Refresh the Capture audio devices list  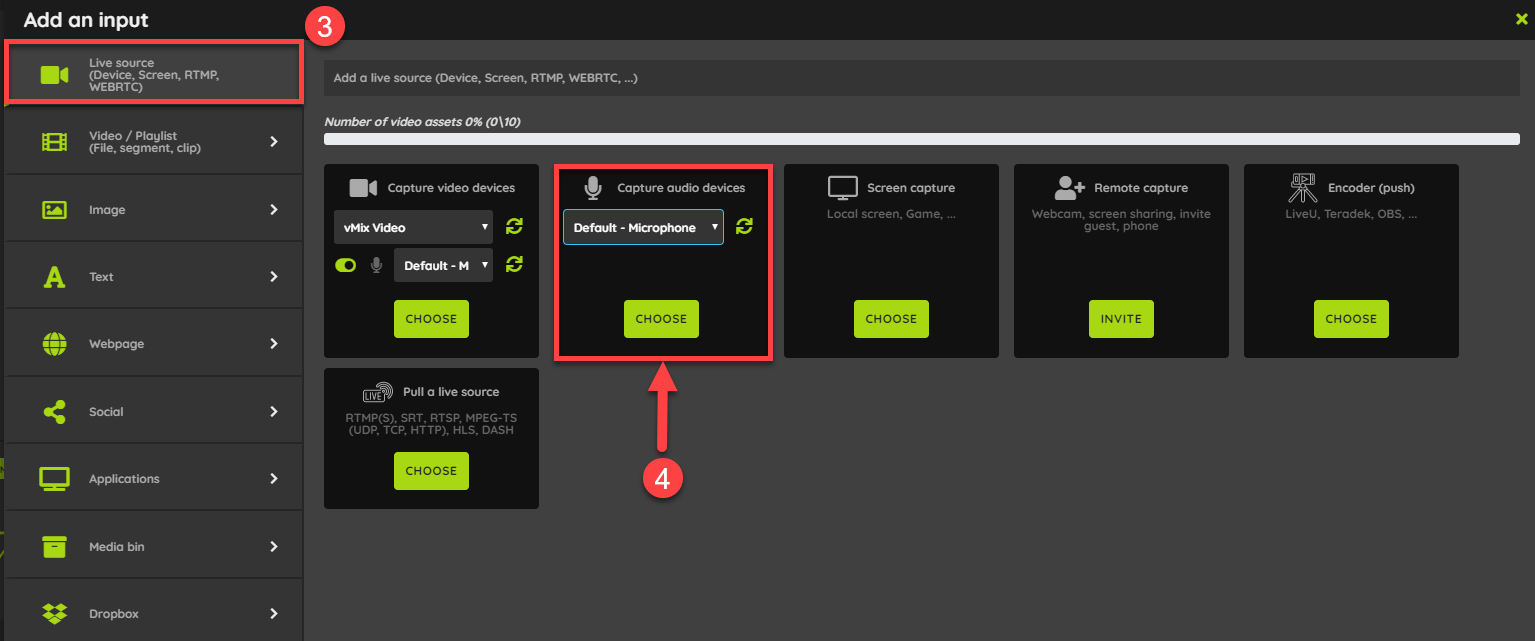pos(744,227)
